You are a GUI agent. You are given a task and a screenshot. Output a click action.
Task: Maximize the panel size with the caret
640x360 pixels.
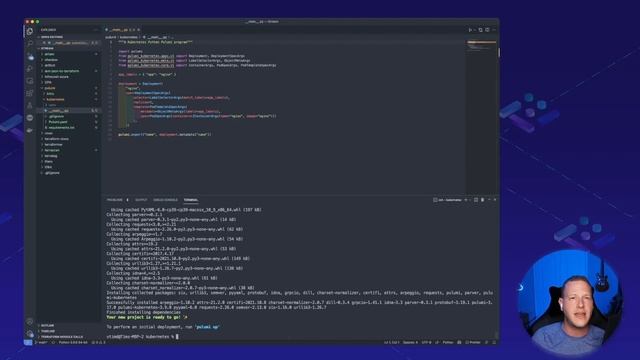tap(489, 200)
